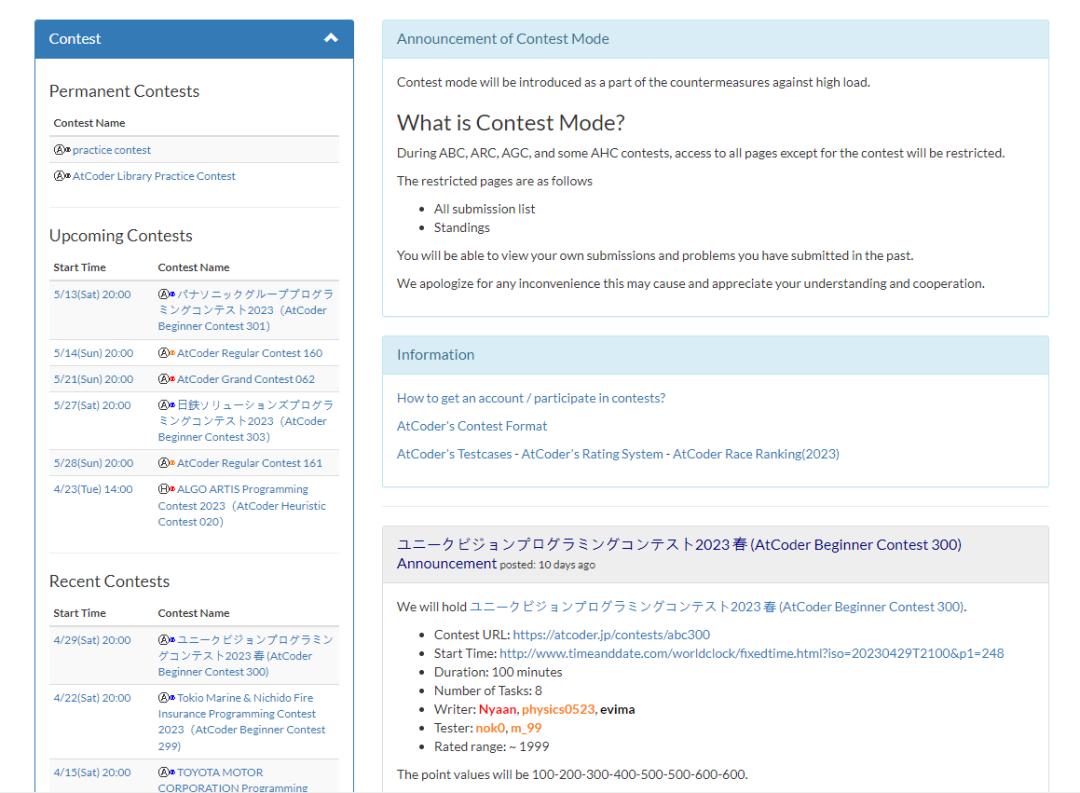Click Announcement of Contest Mode header
Screen dimensions: 1080x793
715,39
